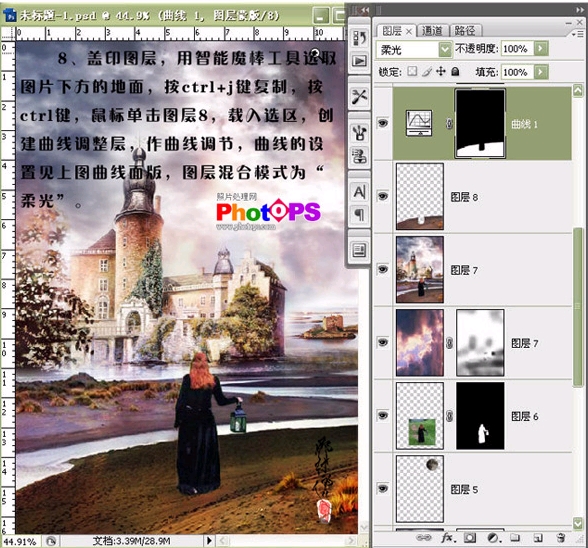Open the History panel icon in dock

[359, 38]
